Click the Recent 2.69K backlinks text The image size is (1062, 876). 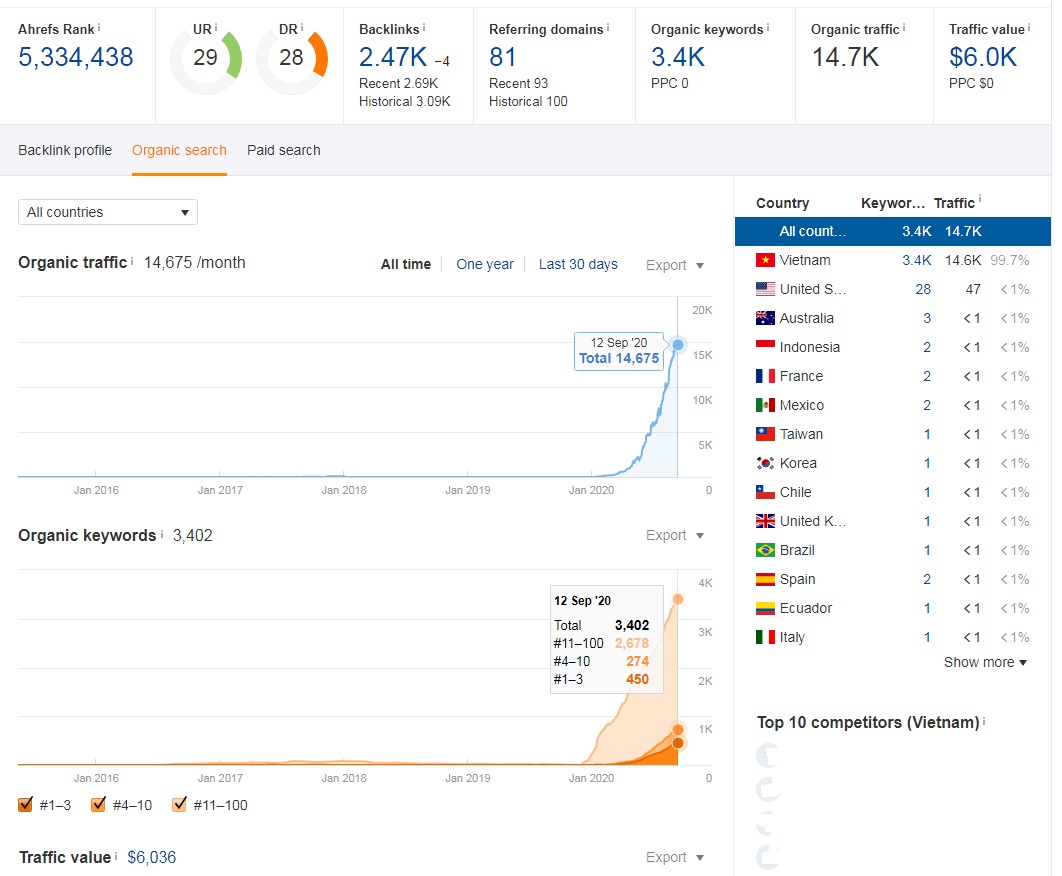pyautogui.click(x=398, y=83)
